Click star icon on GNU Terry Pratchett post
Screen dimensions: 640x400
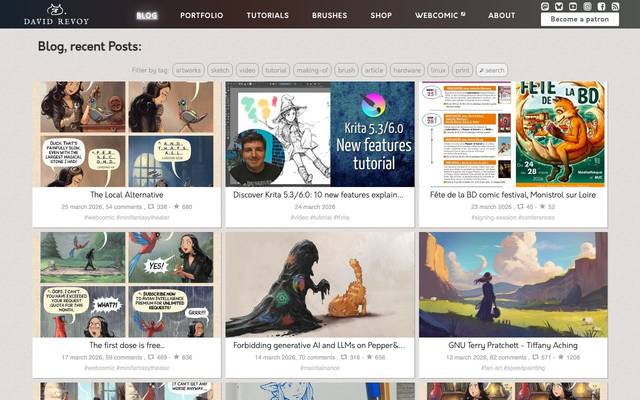[561, 356]
